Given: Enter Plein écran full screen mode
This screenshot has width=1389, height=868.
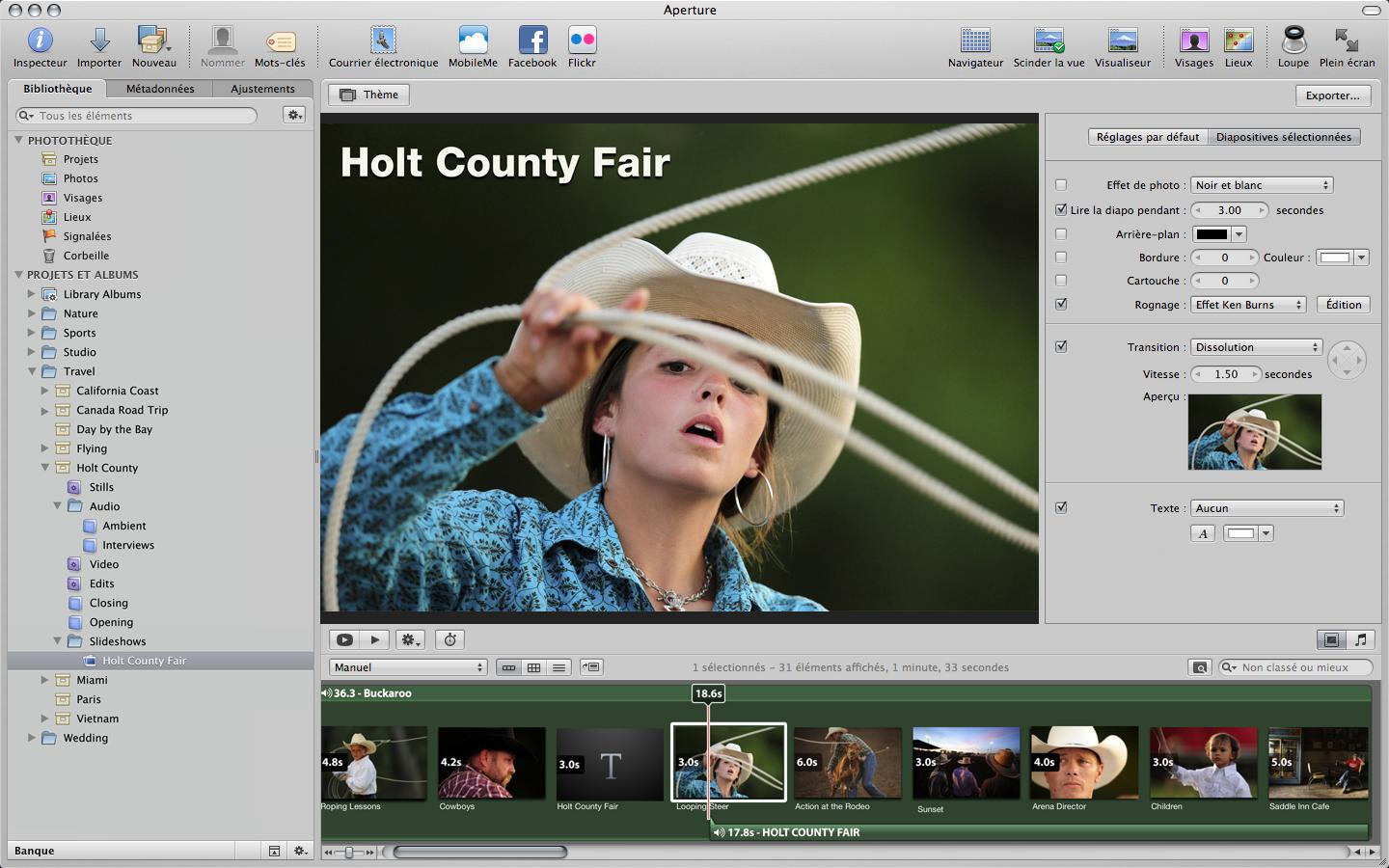Looking at the screenshot, I should pos(1347,41).
